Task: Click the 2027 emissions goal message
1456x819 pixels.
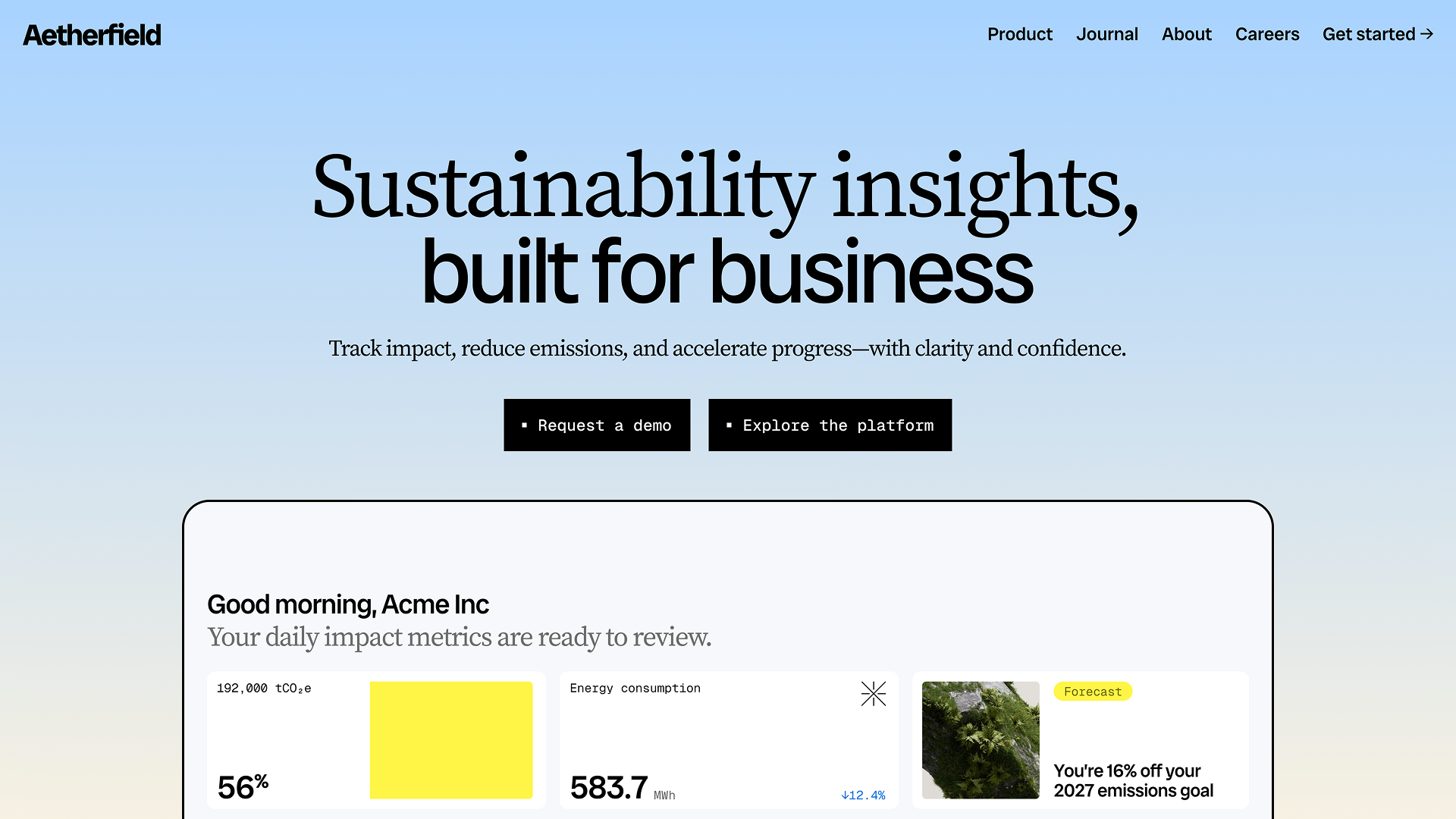Action: [1133, 780]
